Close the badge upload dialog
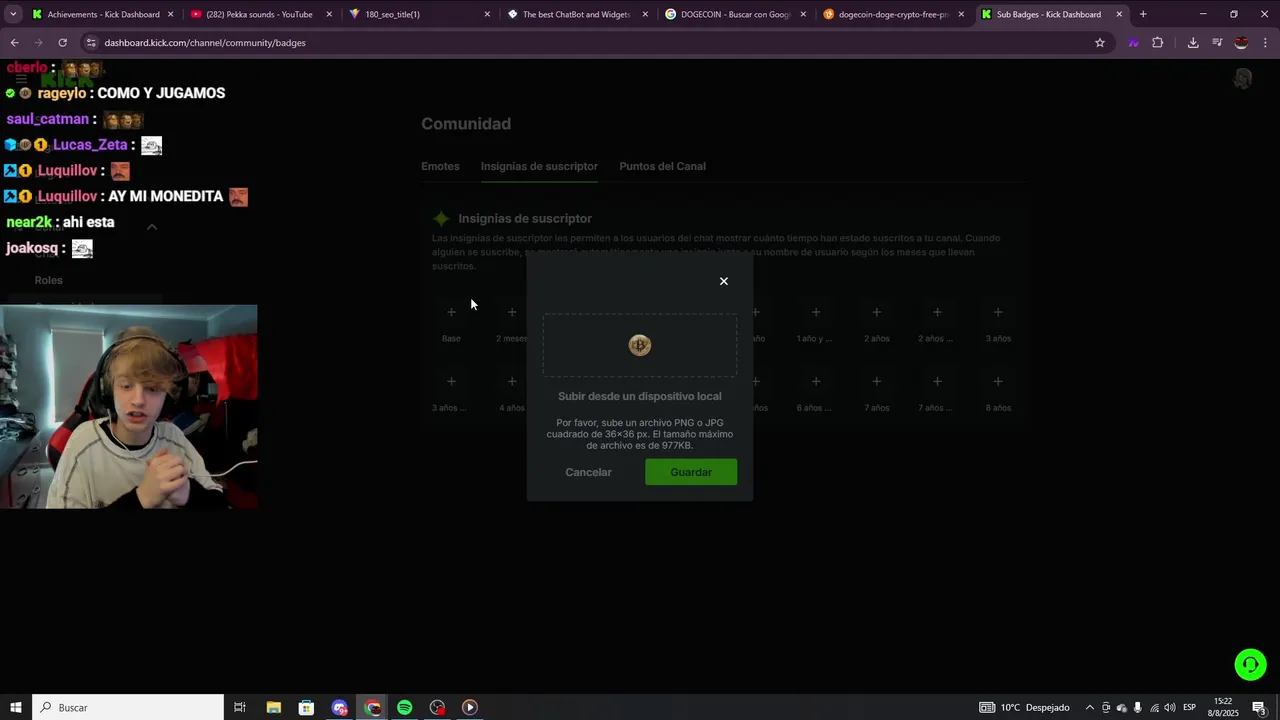This screenshot has width=1280, height=720. click(724, 281)
